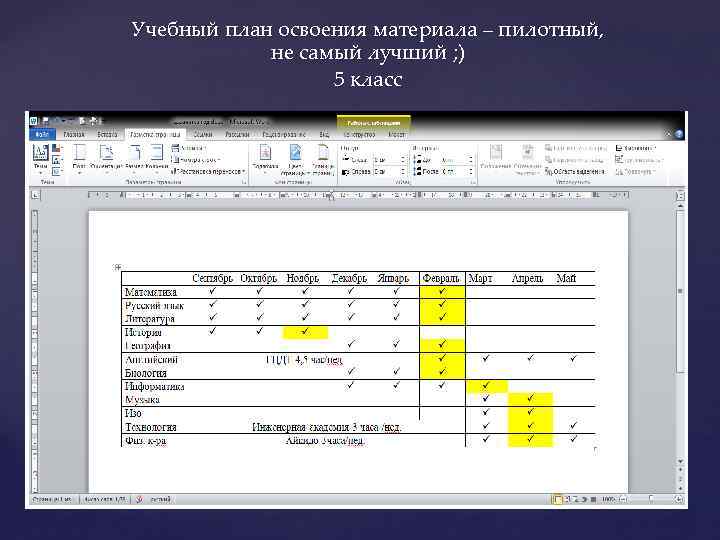Screen dimensions: 720x540
Task: Click the Февраль column header cell
Action: [441, 278]
